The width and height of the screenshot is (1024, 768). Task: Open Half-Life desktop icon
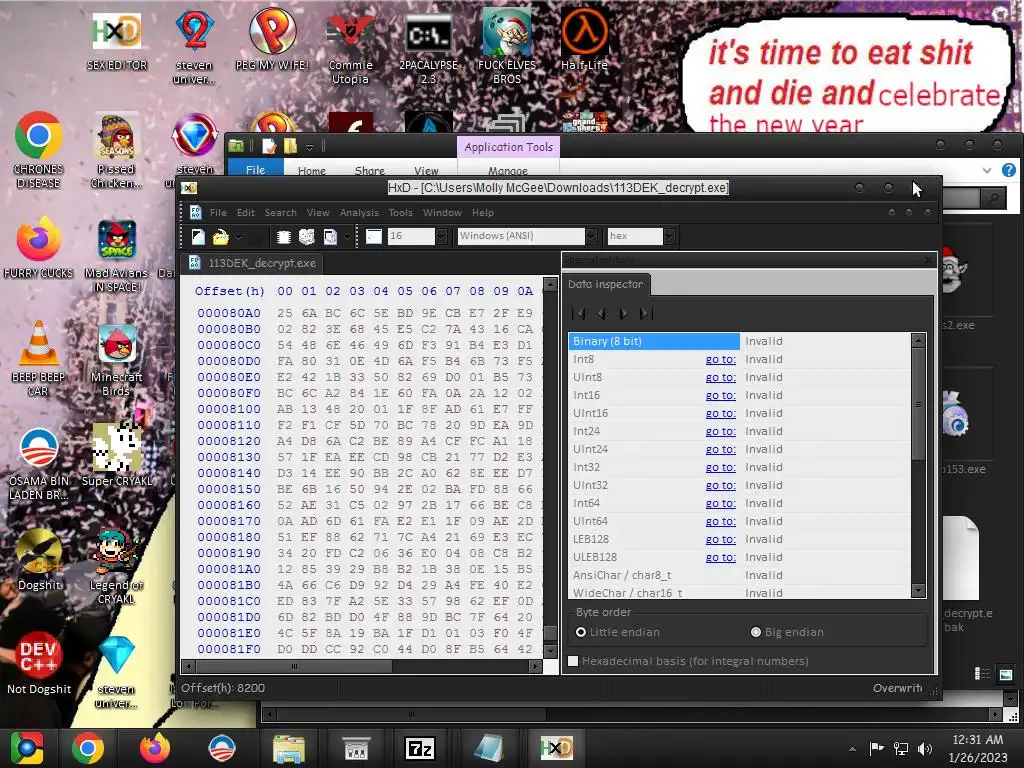[584, 41]
